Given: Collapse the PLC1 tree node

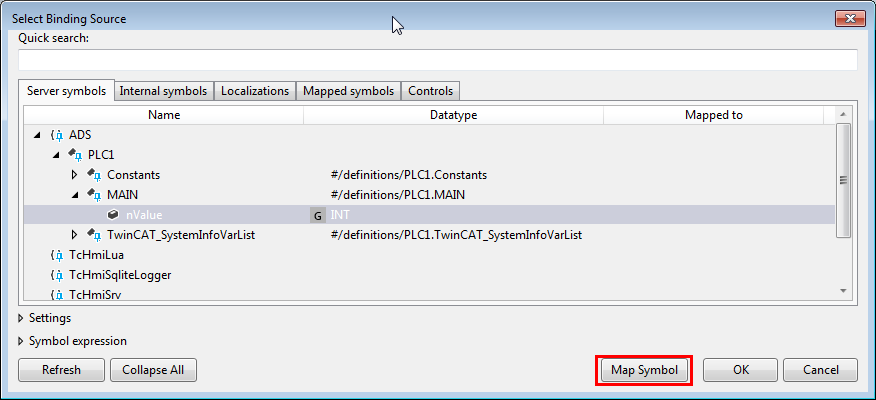Looking at the screenshot, I should [56, 155].
